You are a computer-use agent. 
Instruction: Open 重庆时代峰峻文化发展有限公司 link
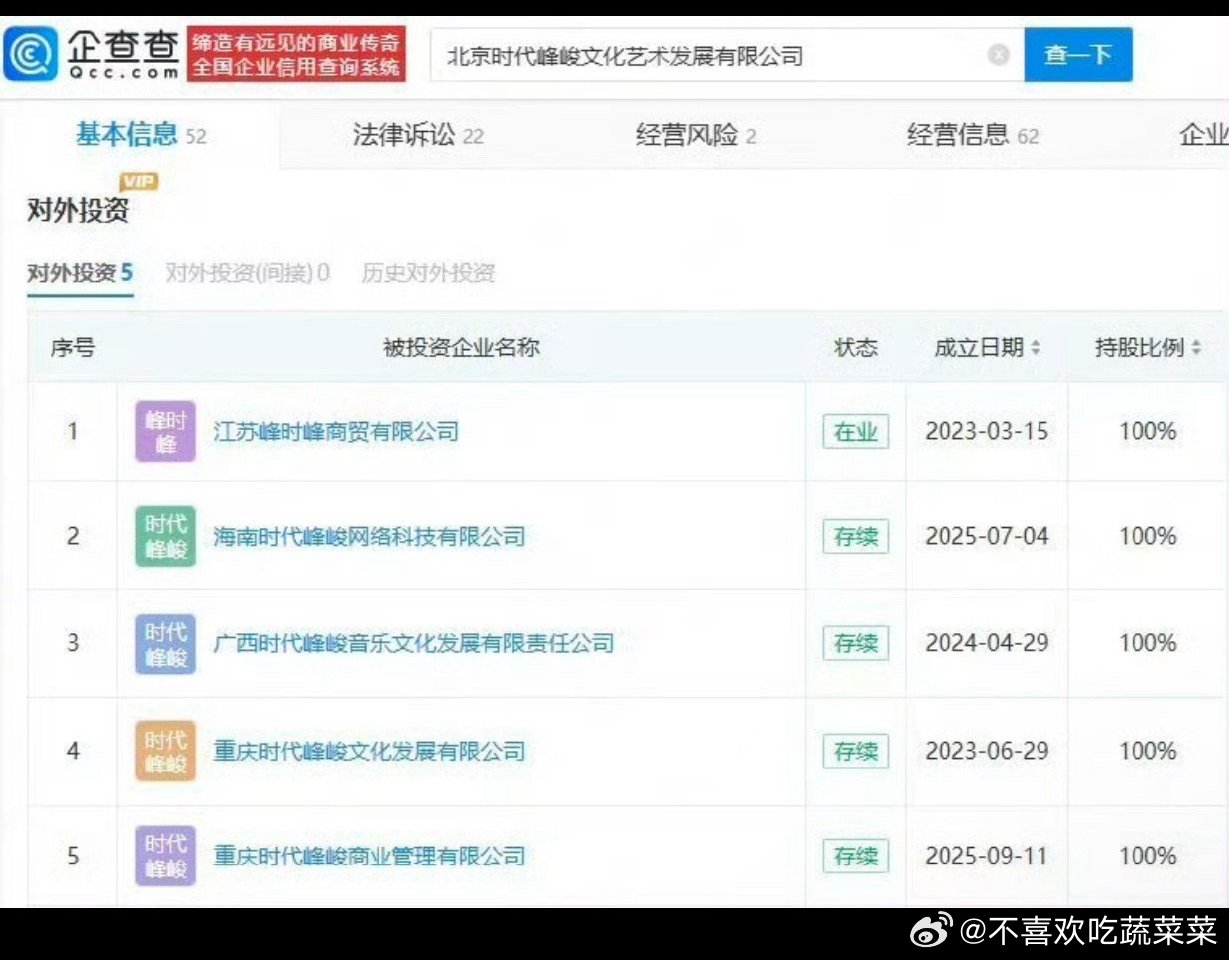[x=369, y=751]
